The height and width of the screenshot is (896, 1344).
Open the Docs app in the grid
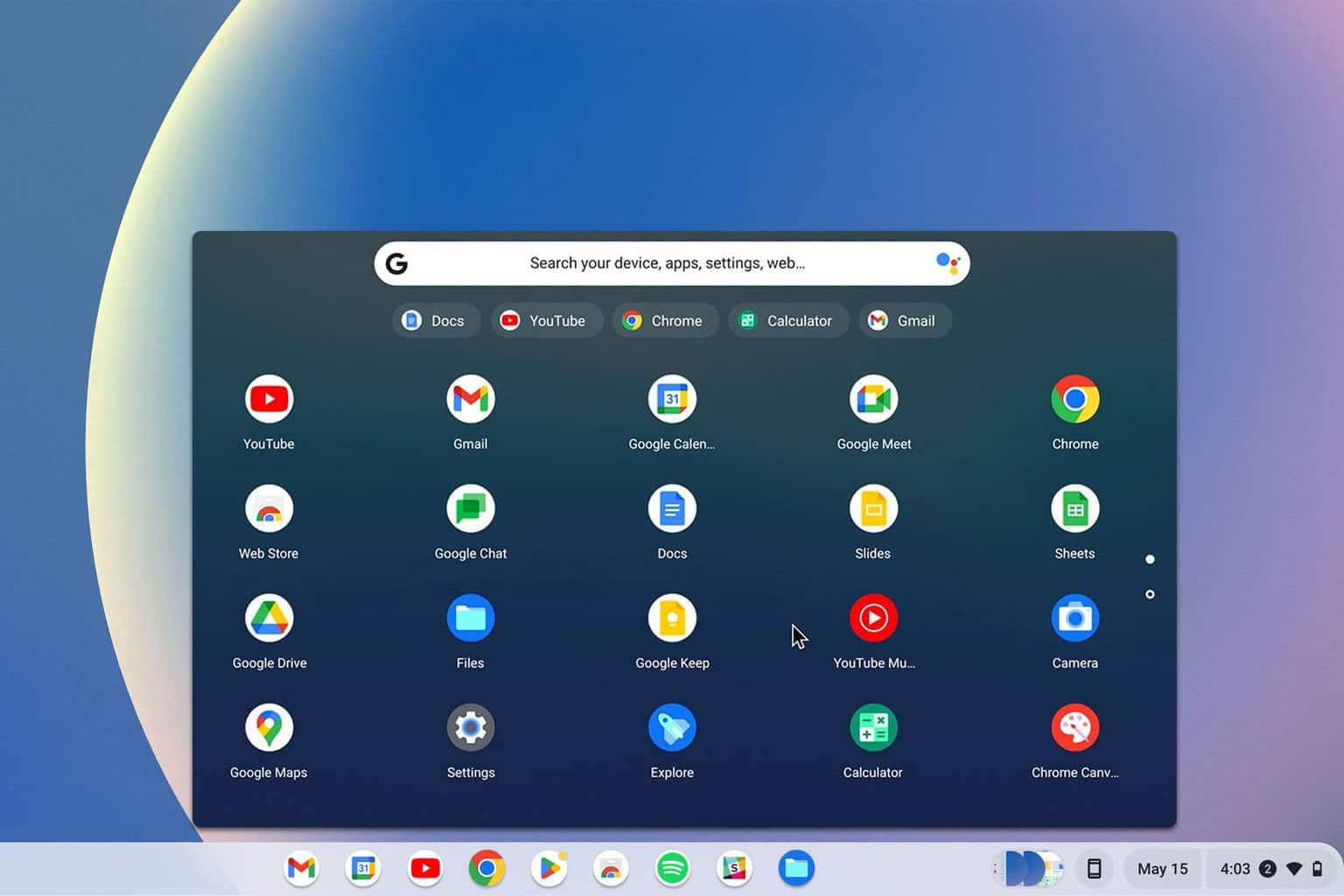pyautogui.click(x=672, y=508)
